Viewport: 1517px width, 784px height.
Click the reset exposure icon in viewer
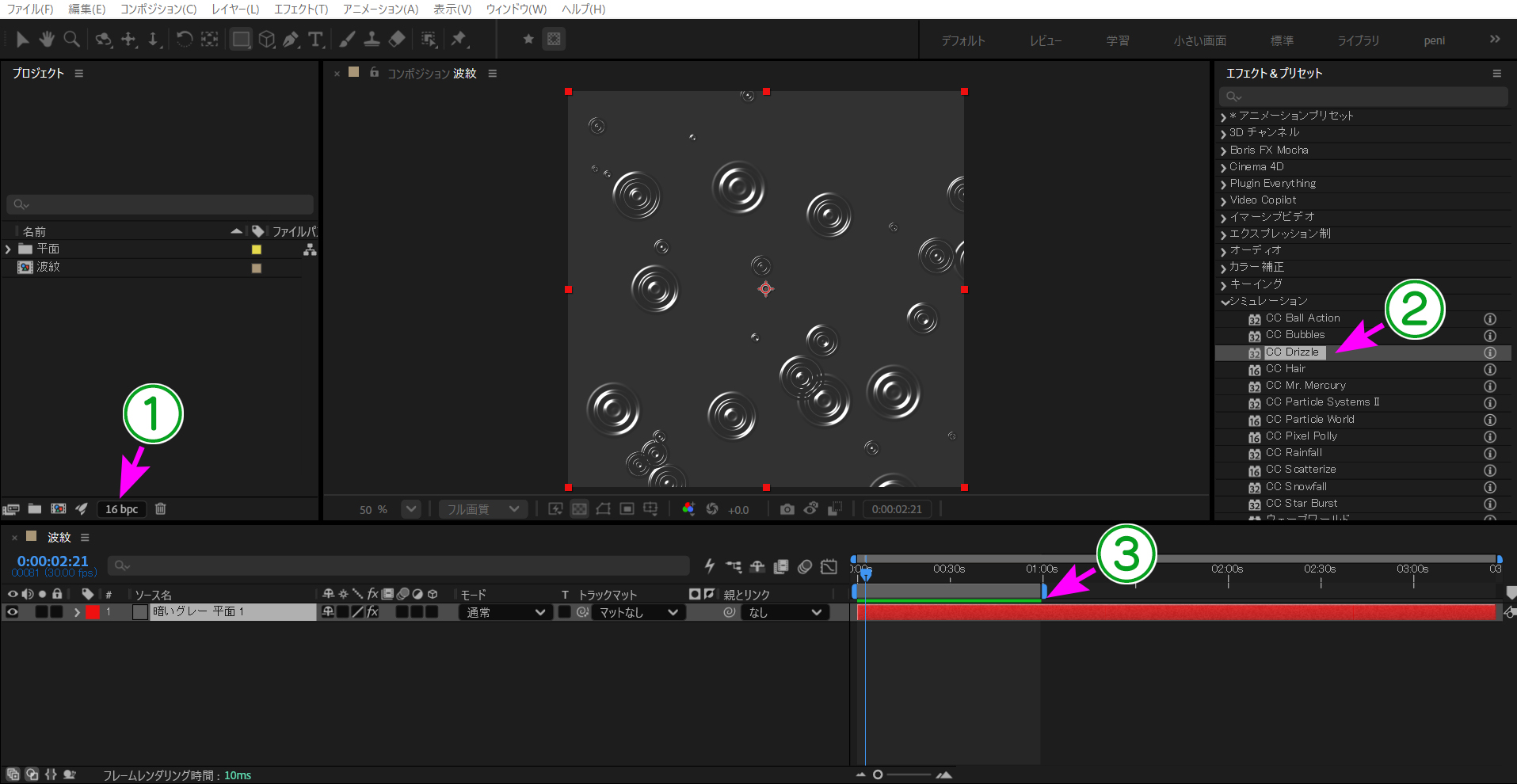(712, 509)
